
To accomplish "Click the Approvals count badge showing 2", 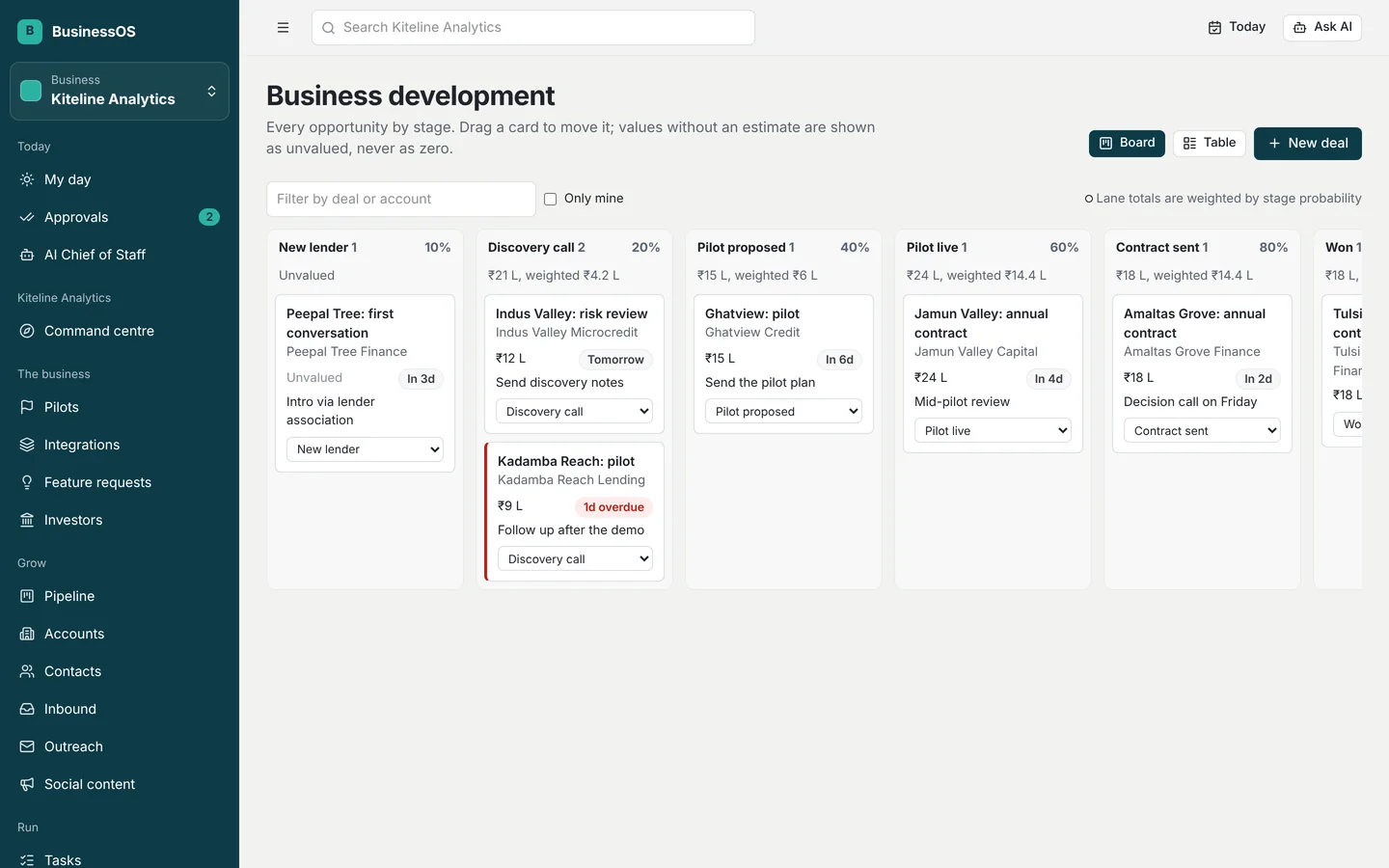I will pos(209,217).
